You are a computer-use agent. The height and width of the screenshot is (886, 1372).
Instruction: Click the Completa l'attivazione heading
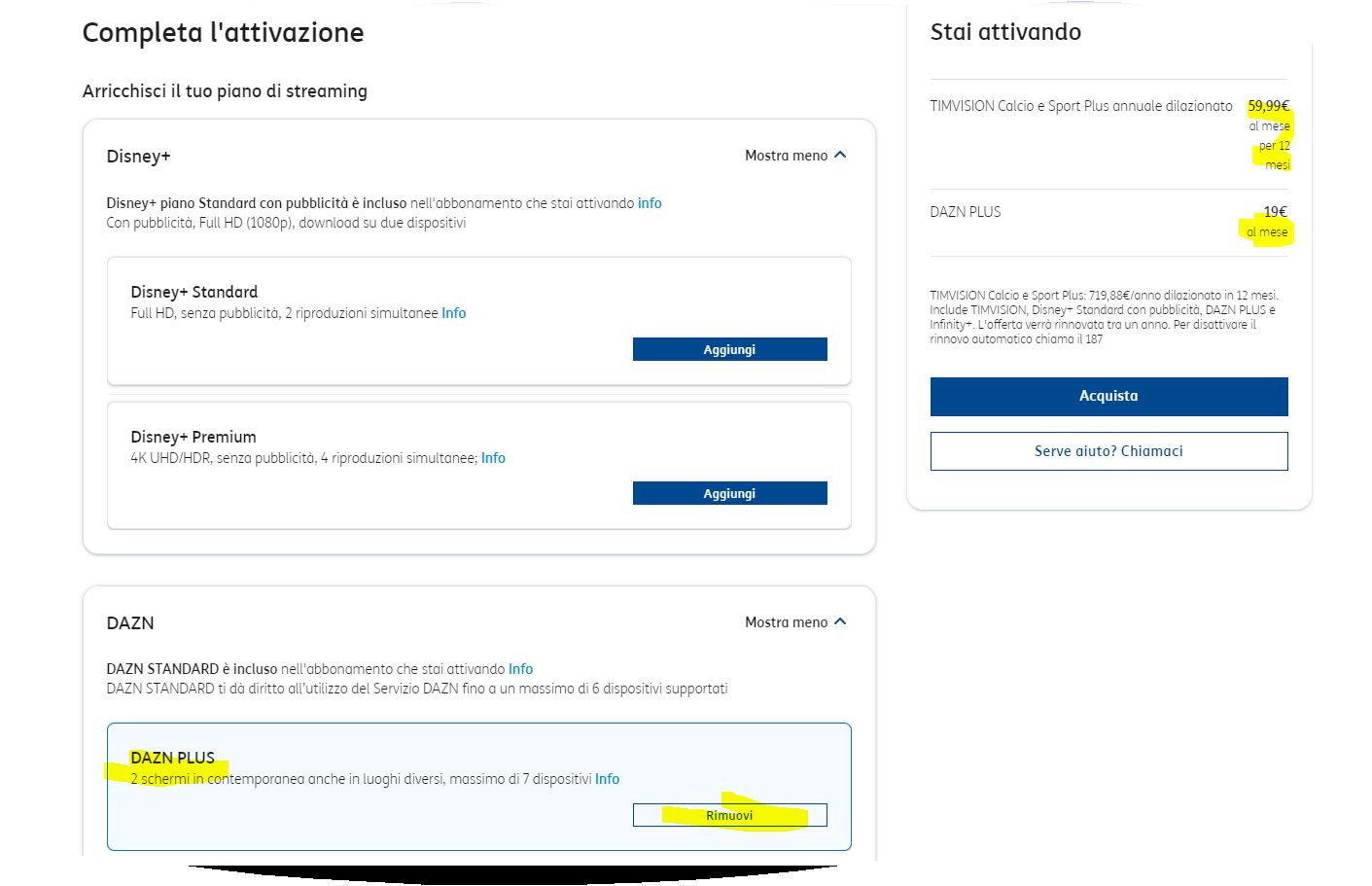[223, 33]
